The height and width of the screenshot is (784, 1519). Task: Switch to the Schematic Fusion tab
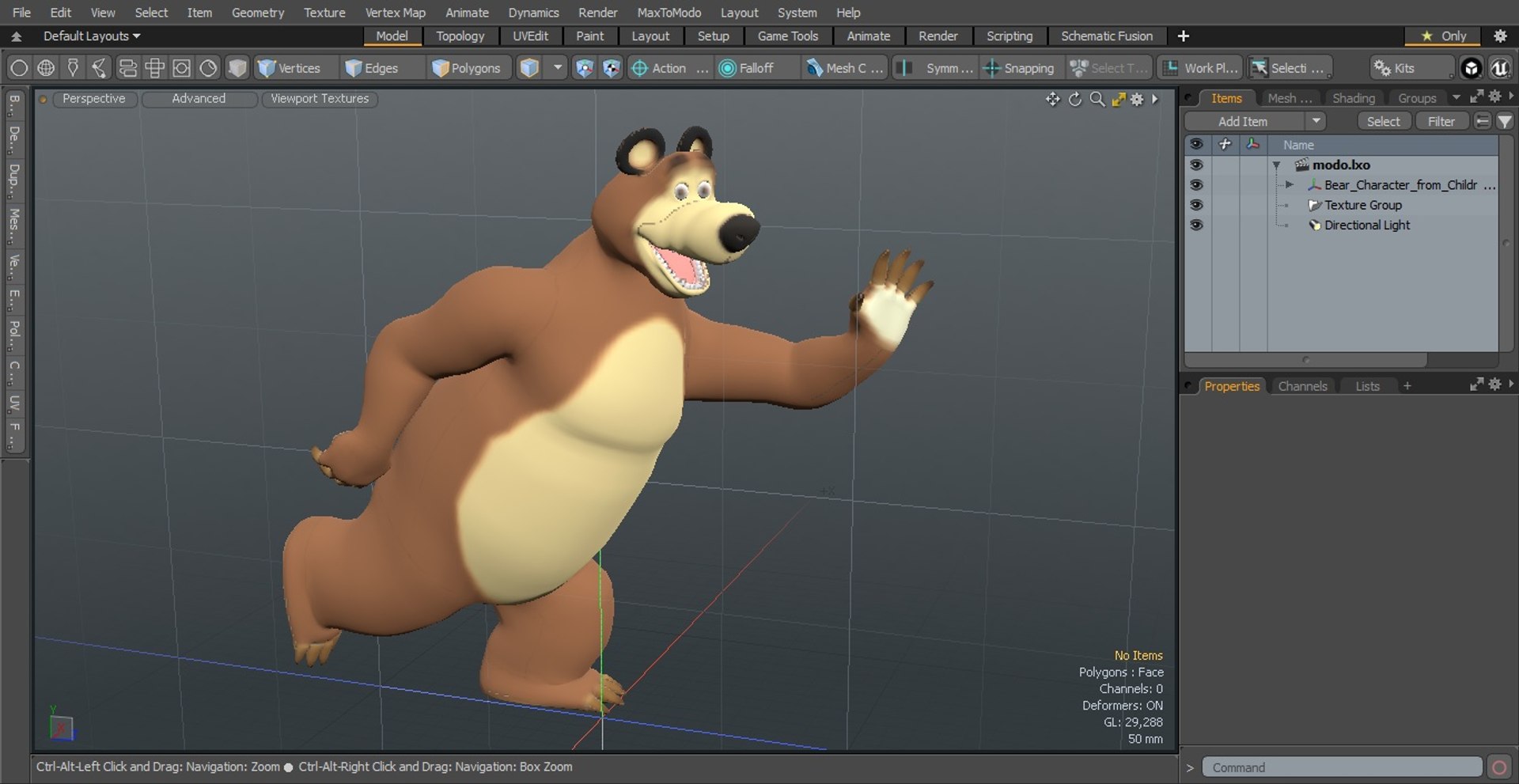coord(1106,36)
